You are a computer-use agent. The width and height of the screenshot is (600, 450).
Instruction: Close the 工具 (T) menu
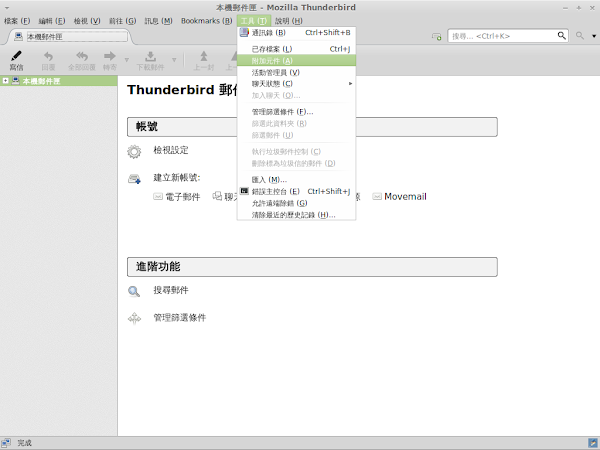pyautogui.click(x=254, y=21)
